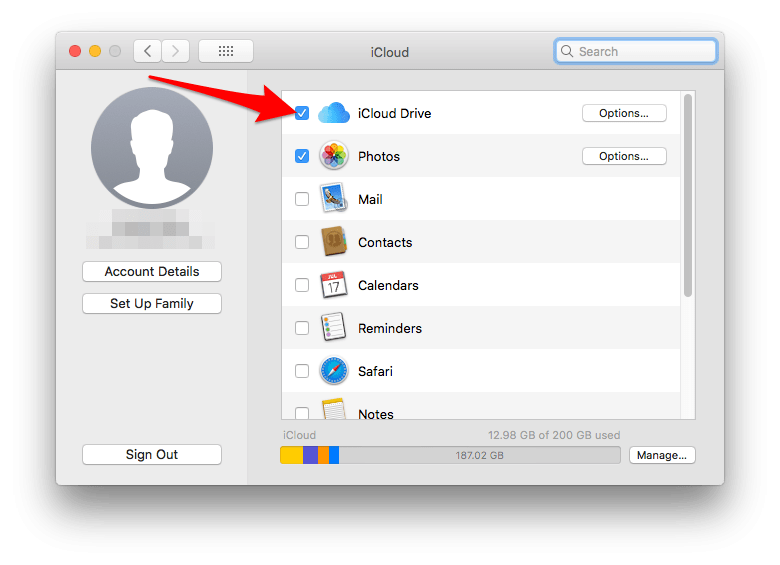Click the Notes notepad icon
This screenshot has width=780, height=565.
tap(333, 409)
